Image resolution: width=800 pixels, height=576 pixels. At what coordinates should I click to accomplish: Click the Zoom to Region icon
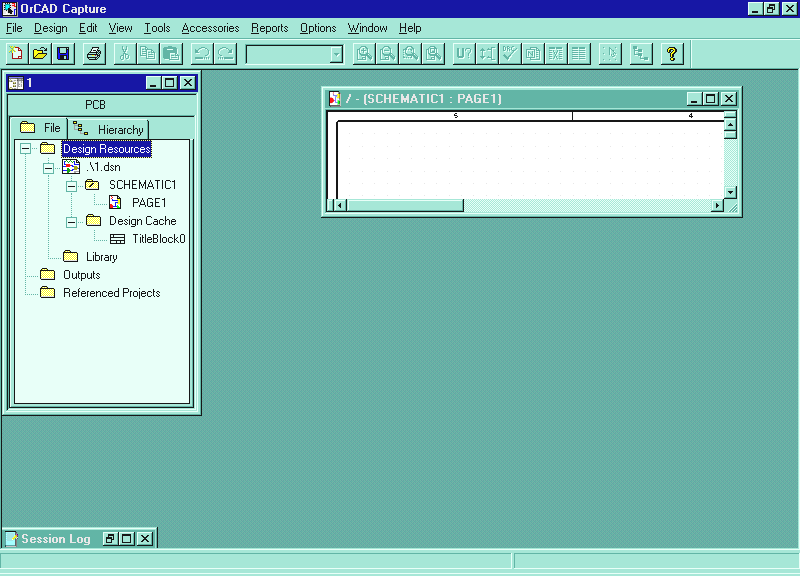(410, 54)
